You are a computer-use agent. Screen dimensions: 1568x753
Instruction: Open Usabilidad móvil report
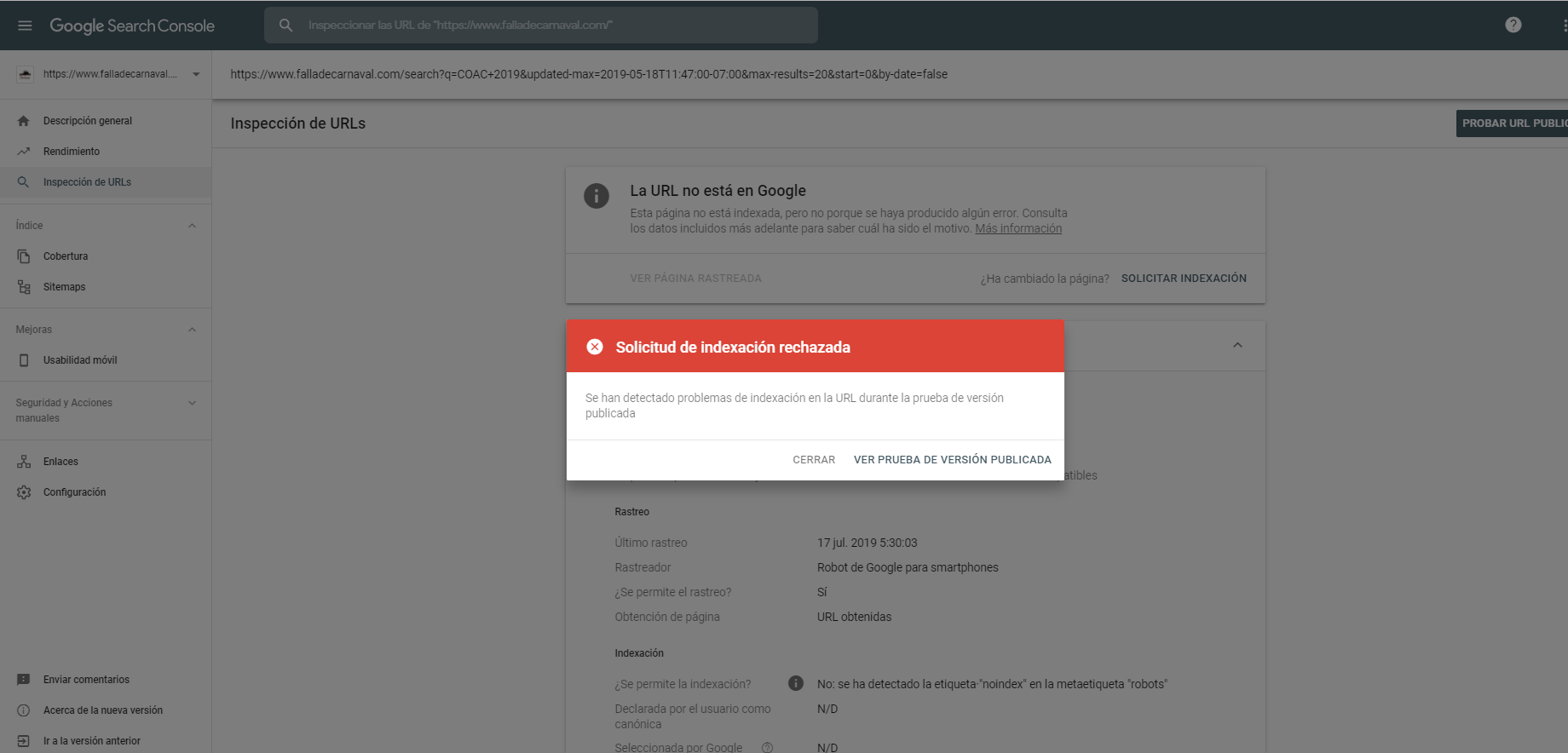106,360
